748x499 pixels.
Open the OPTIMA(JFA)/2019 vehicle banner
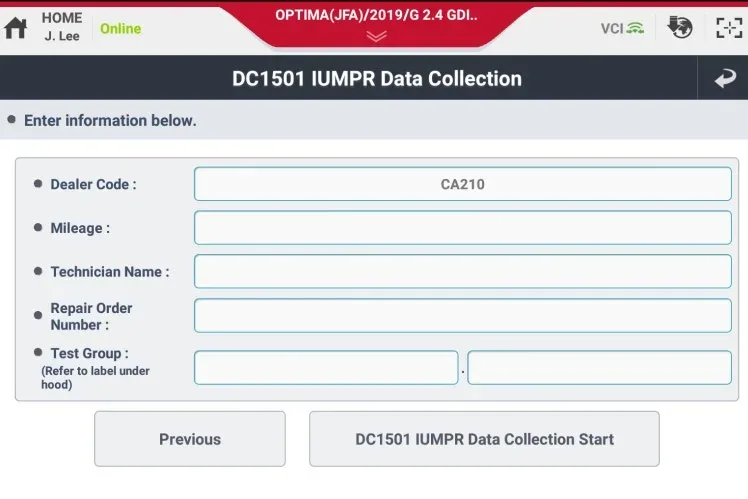(376, 15)
